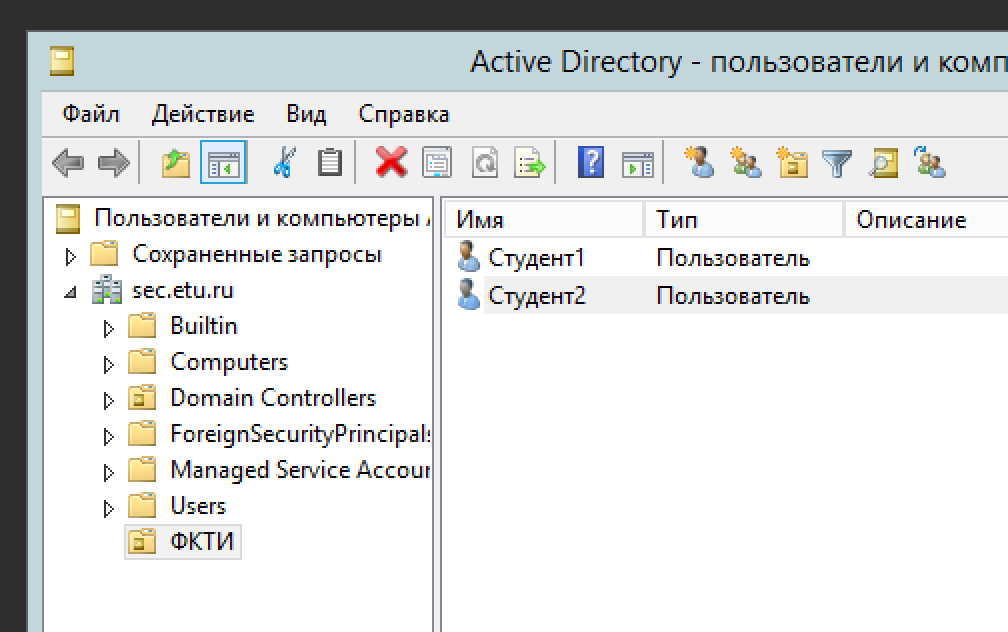Toggle the action pane icon
1008x632 pixels.
click(x=638, y=165)
